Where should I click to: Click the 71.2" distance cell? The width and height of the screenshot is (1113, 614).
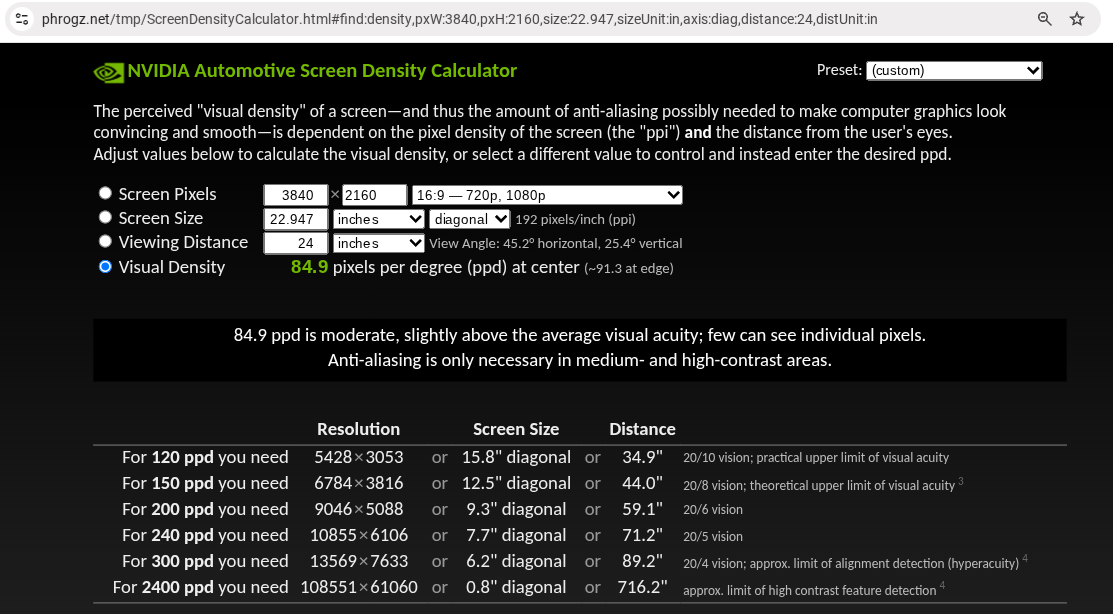tap(642, 535)
